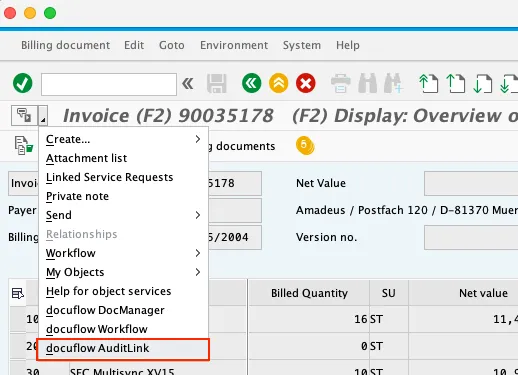Viewport: 518px width, 375px height.
Task: Open docuflow Workflow entry
Action: click(x=124, y=329)
